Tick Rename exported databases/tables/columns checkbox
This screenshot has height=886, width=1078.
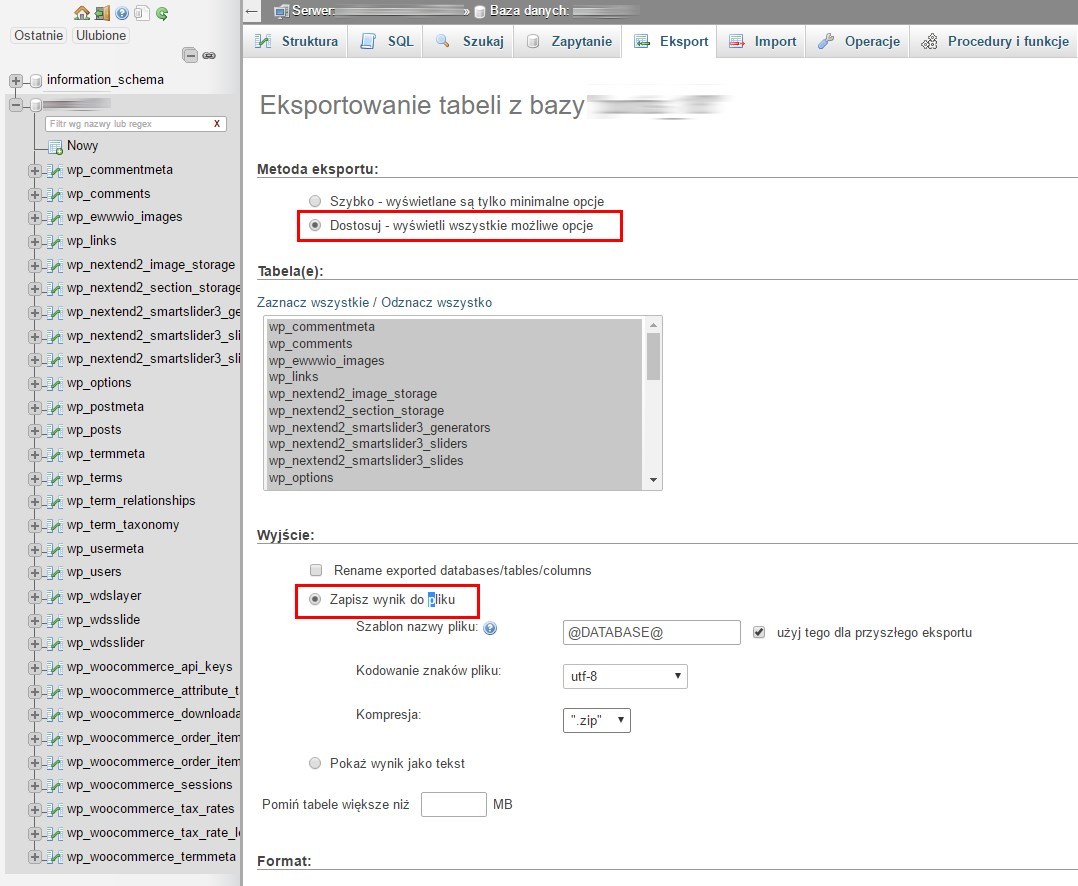(316, 570)
